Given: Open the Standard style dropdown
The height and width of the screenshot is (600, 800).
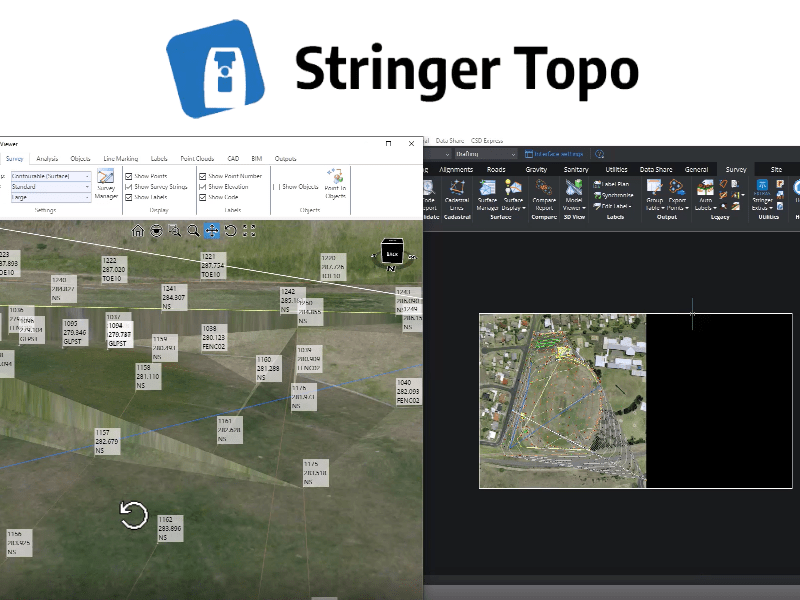Looking at the screenshot, I should (51, 187).
